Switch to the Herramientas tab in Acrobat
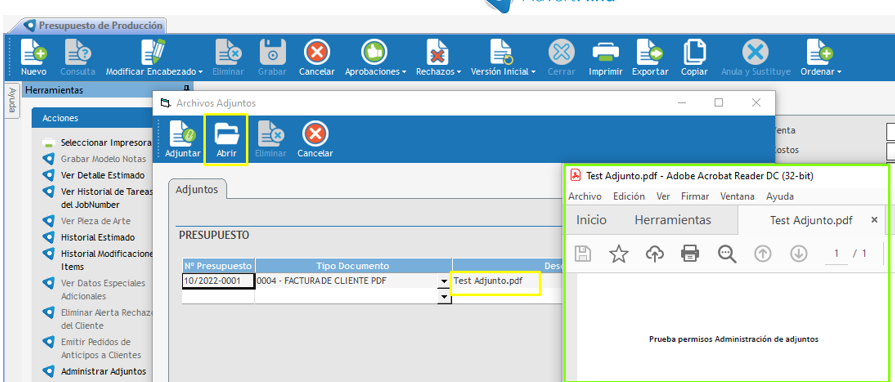 tap(673, 220)
